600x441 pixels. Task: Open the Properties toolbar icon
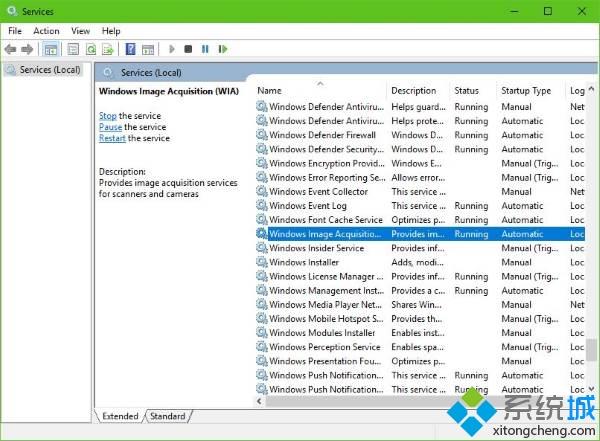[x=73, y=49]
